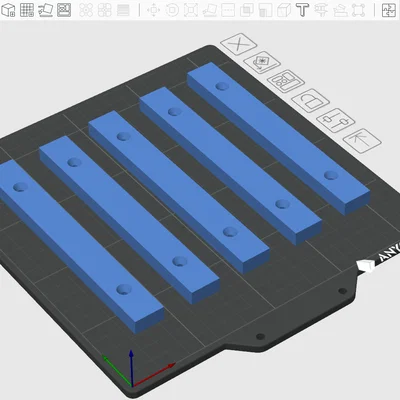Viewport: 400px width, 400px height.
Task: Click the Add model cube icon
Action: [x=8, y=10]
